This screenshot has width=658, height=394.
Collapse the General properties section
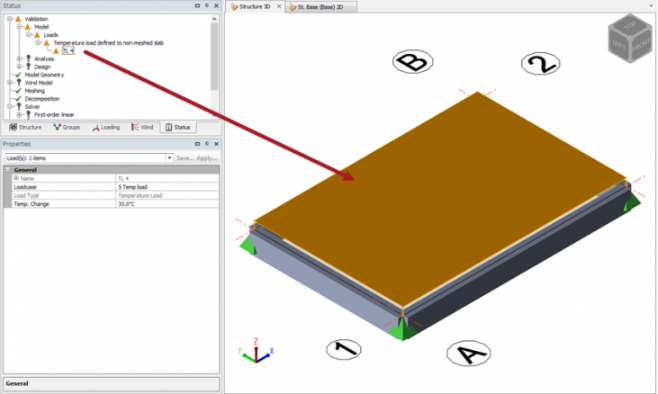pos(8,170)
